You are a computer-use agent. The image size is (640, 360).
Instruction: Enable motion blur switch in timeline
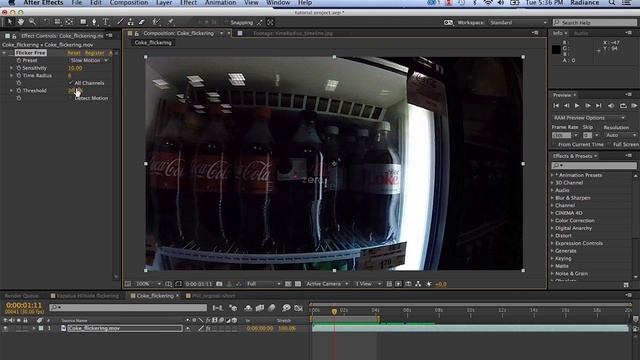pyautogui.click(x=271, y=308)
